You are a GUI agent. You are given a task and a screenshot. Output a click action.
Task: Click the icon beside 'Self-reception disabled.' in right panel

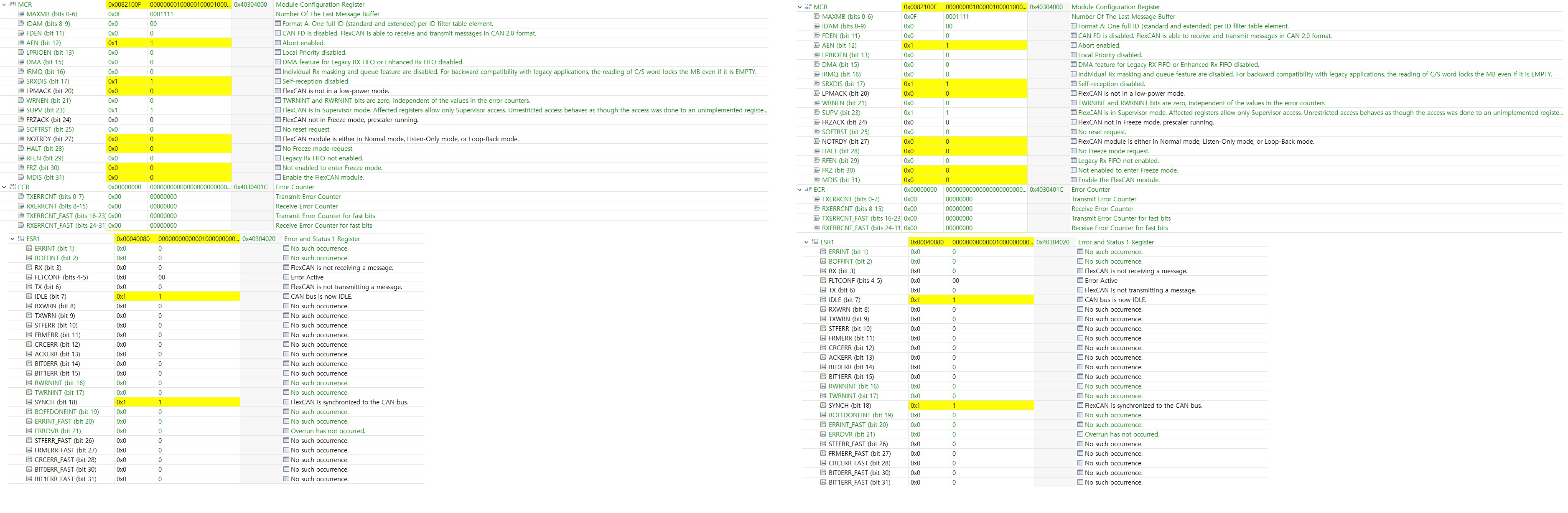tap(1074, 84)
